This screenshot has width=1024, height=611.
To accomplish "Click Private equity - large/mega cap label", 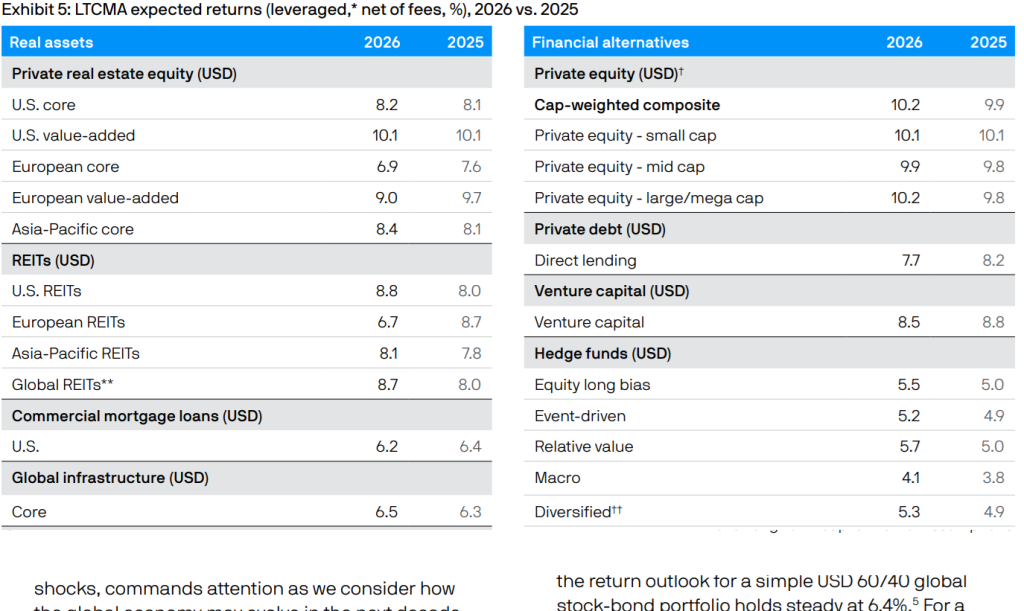I will tap(649, 198).
